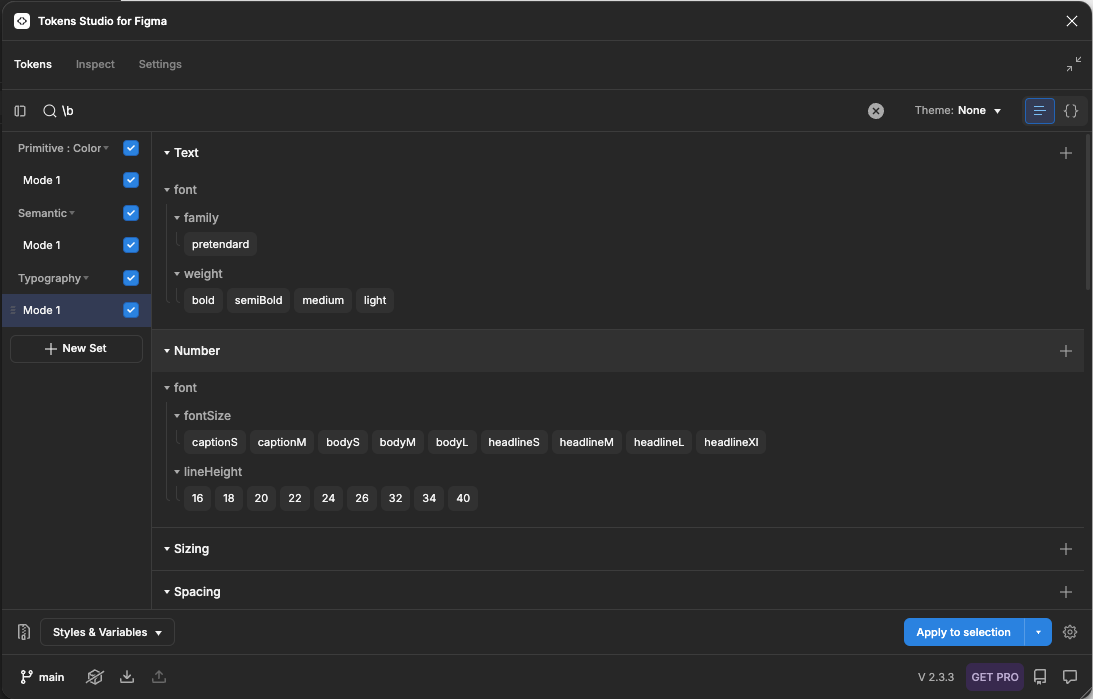Click the search magnifier icon
This screenshot has height=699, width=1093.
[49, 111]
